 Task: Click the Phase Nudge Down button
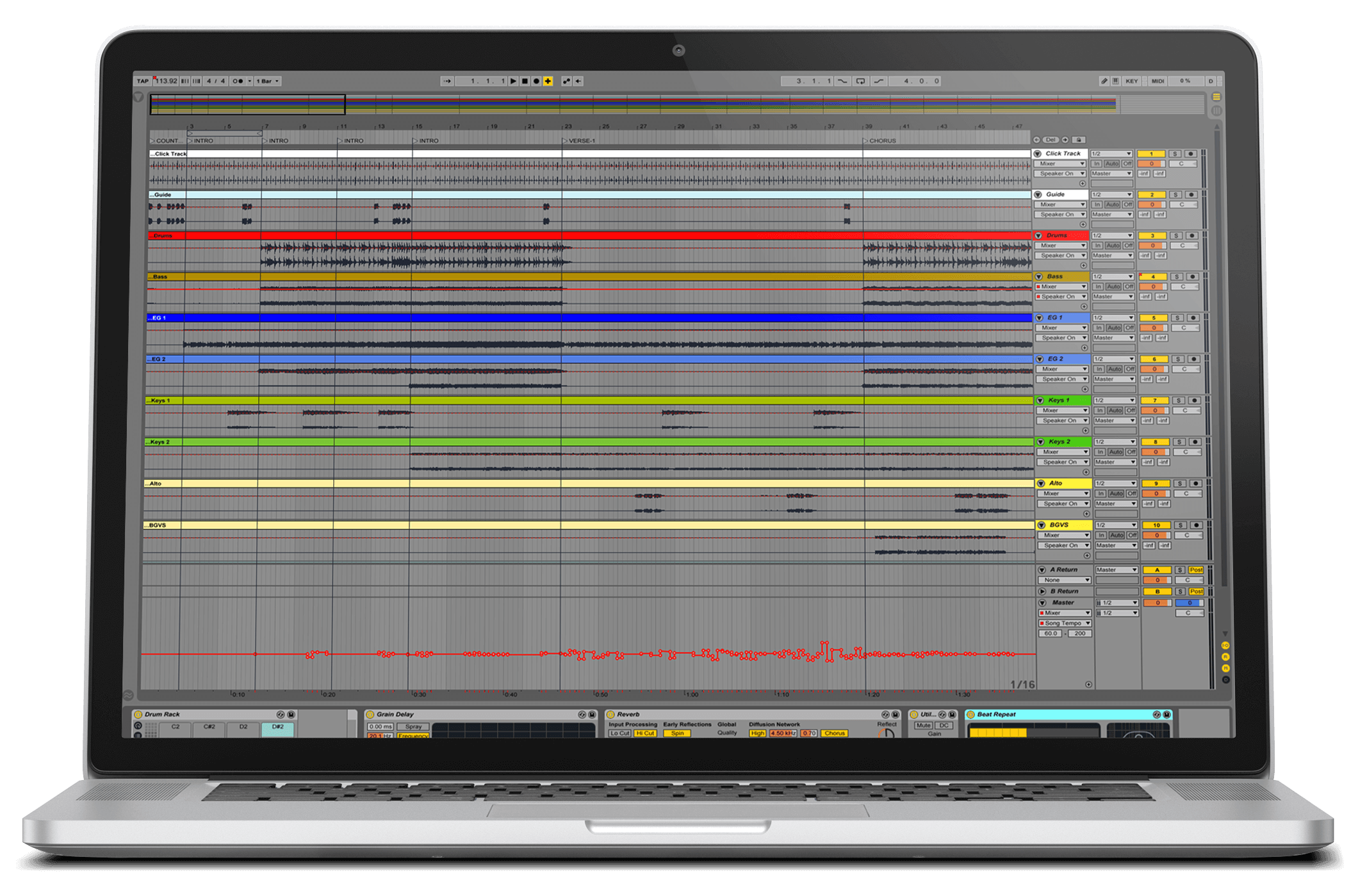coord(185,81)
